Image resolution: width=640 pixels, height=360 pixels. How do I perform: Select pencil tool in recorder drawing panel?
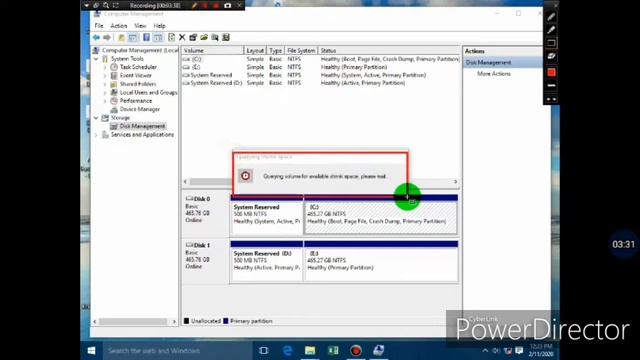tap(551, 17)
